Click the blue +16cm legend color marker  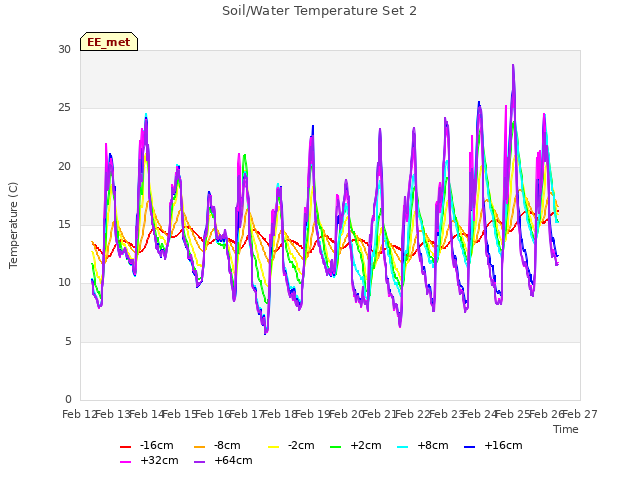point(469,447)
